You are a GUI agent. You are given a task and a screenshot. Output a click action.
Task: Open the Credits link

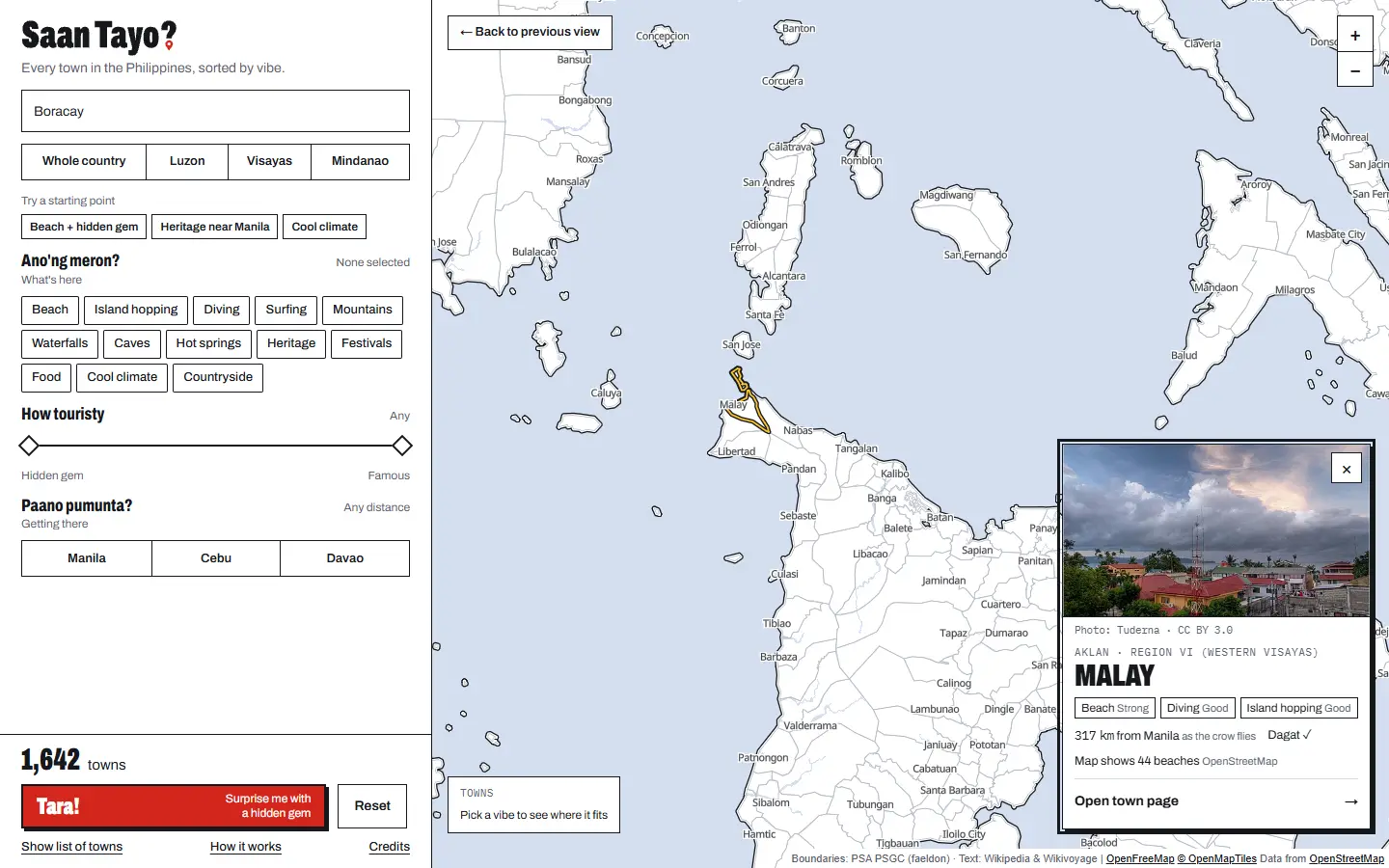point(390,847)
